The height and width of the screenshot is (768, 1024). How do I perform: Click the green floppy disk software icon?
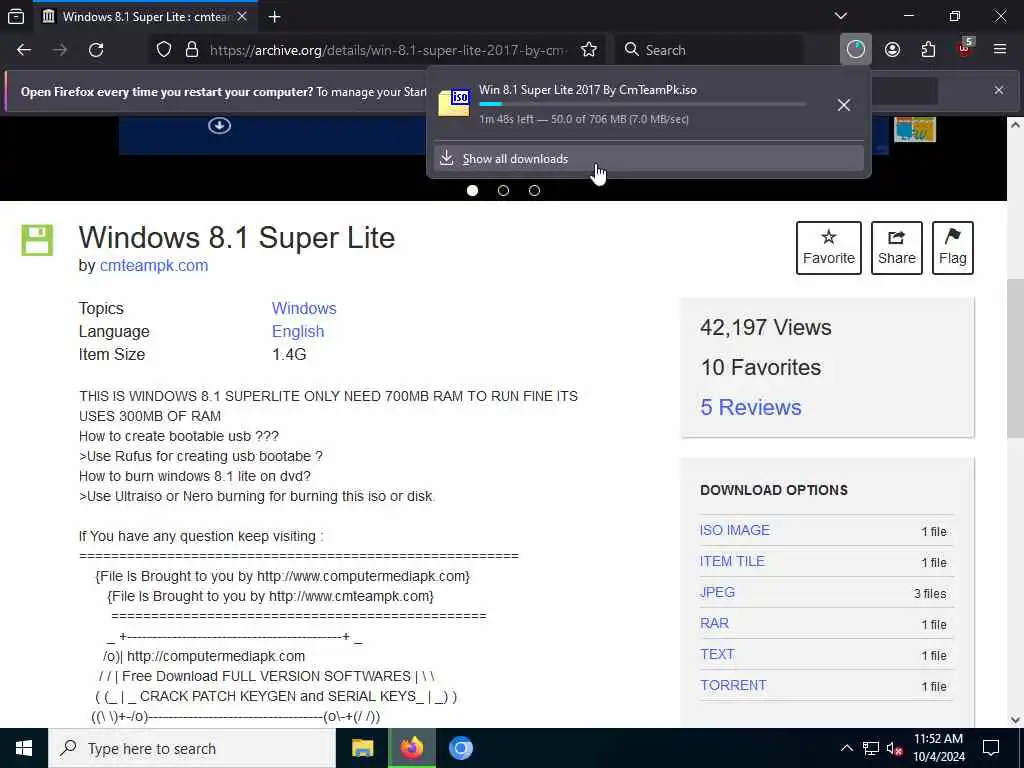tap(37, 240)
